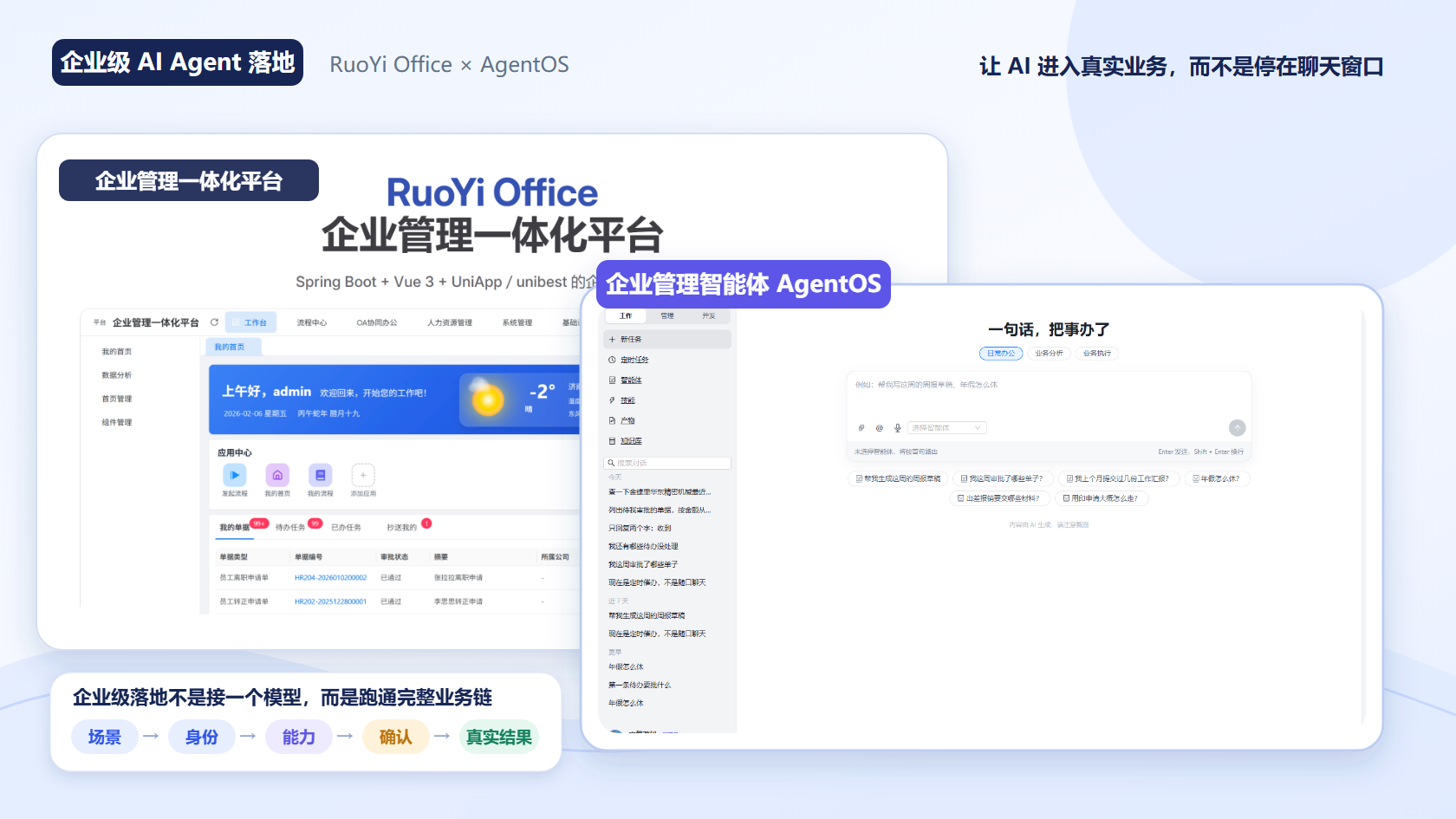Click the refresh icon beside 企业管理一体化平台 title
1456x819 pixels.
(x=214, y=322)
